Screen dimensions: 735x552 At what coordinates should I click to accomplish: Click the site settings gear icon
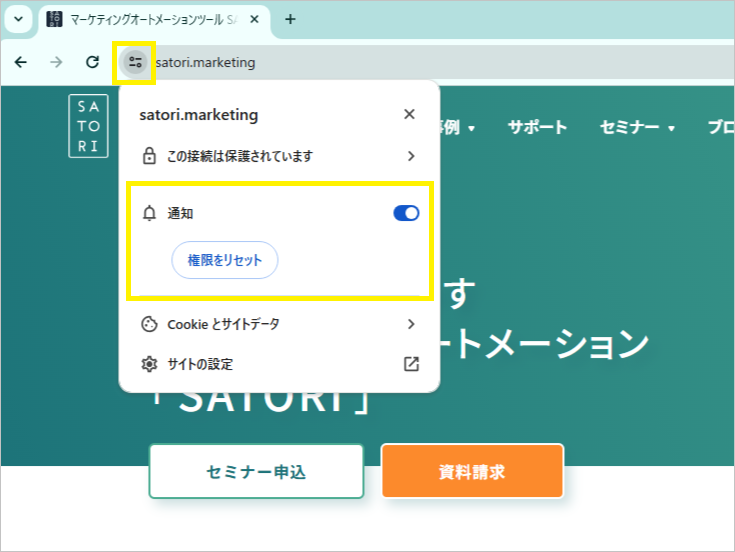point(149,364)
